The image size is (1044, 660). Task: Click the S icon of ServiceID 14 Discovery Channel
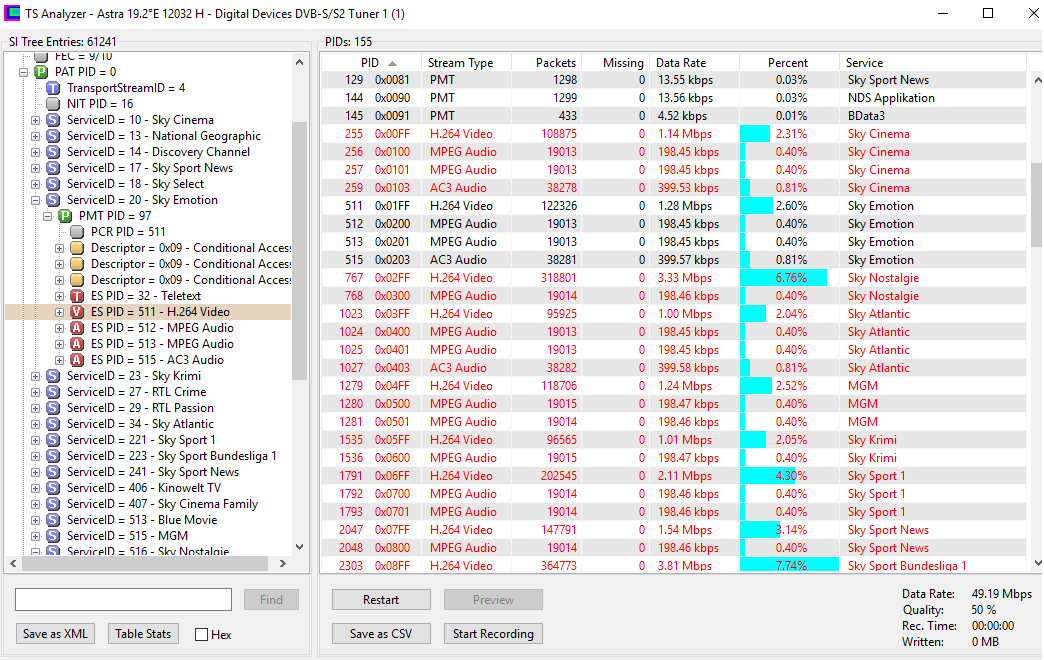pyautogui.click(x=53, y=152)
